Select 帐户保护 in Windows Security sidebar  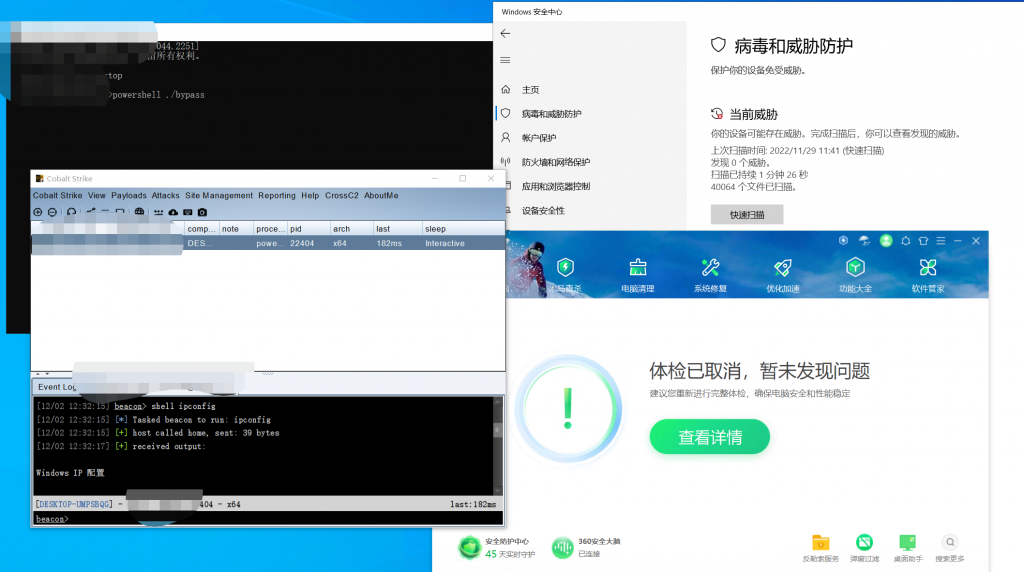click(x=539, y=138)
